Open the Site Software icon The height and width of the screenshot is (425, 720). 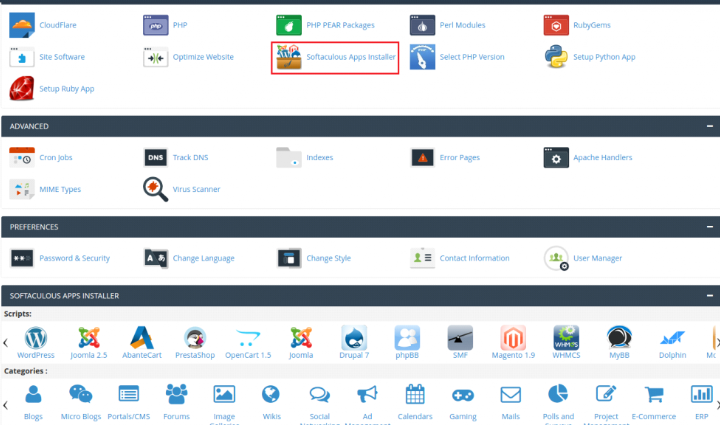pos(22,57)
